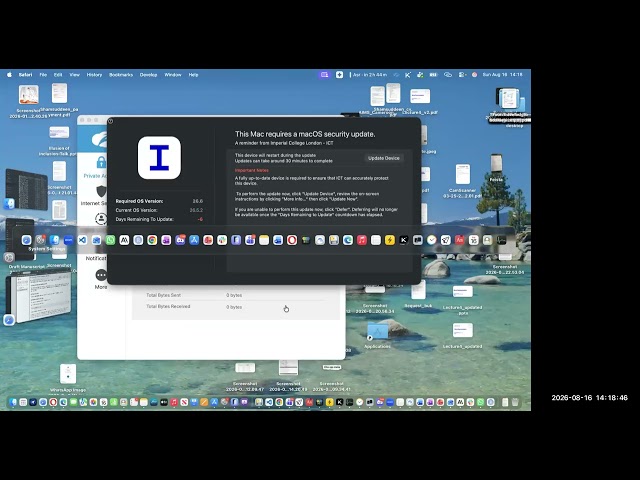The width and height of the screenshot is (640, 480).
Task: Select the Cardiosaver pdf desktop file
Action: point(462,181)
